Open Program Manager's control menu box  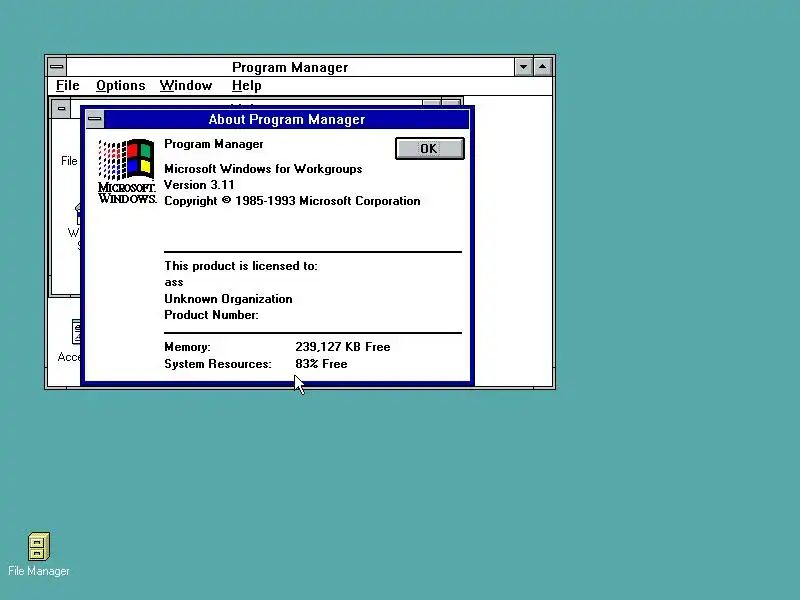(x=57, y=67)
